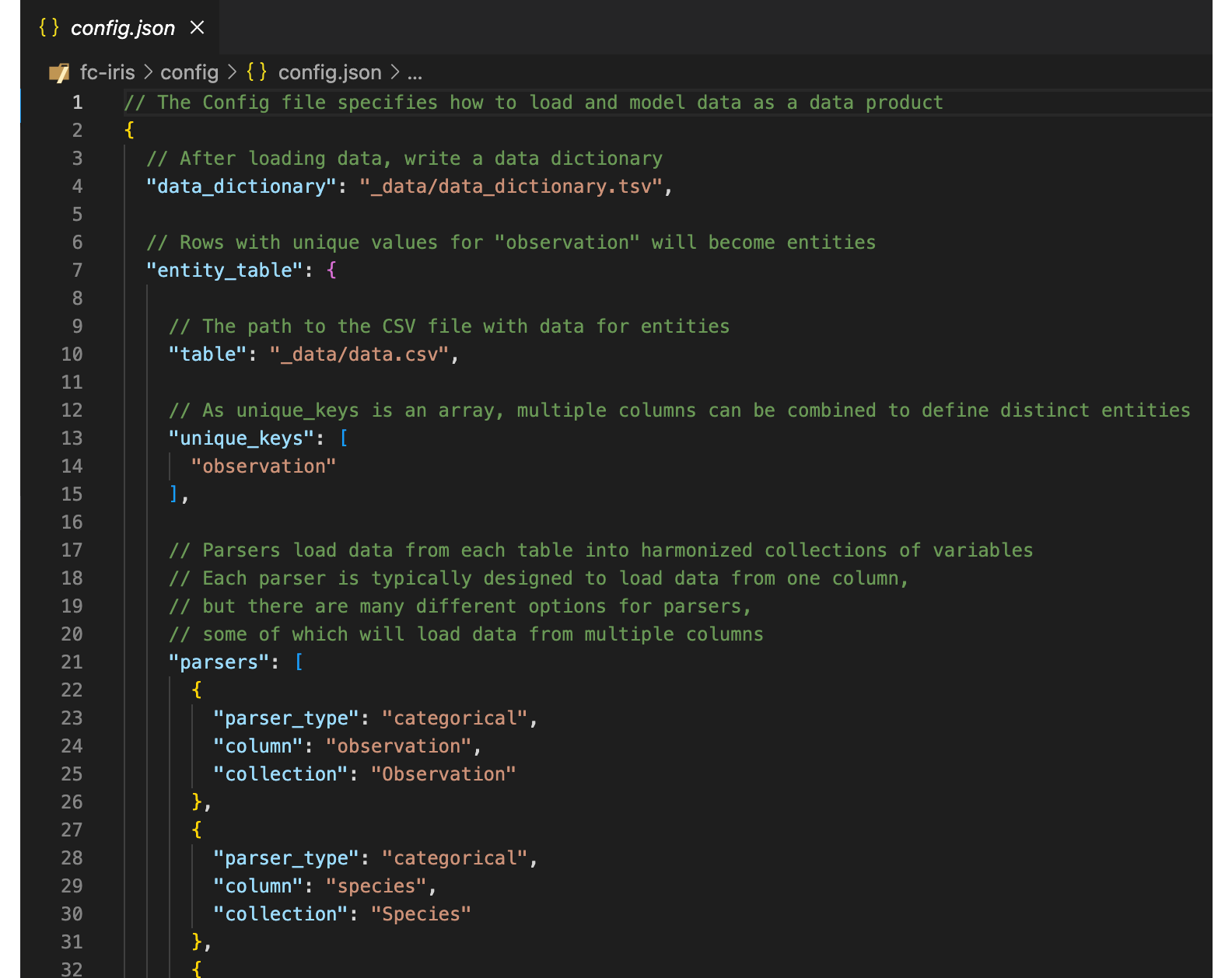Close the config.json editor tab
Screen dimensions: 1232x978
click(x=198, y=28)
